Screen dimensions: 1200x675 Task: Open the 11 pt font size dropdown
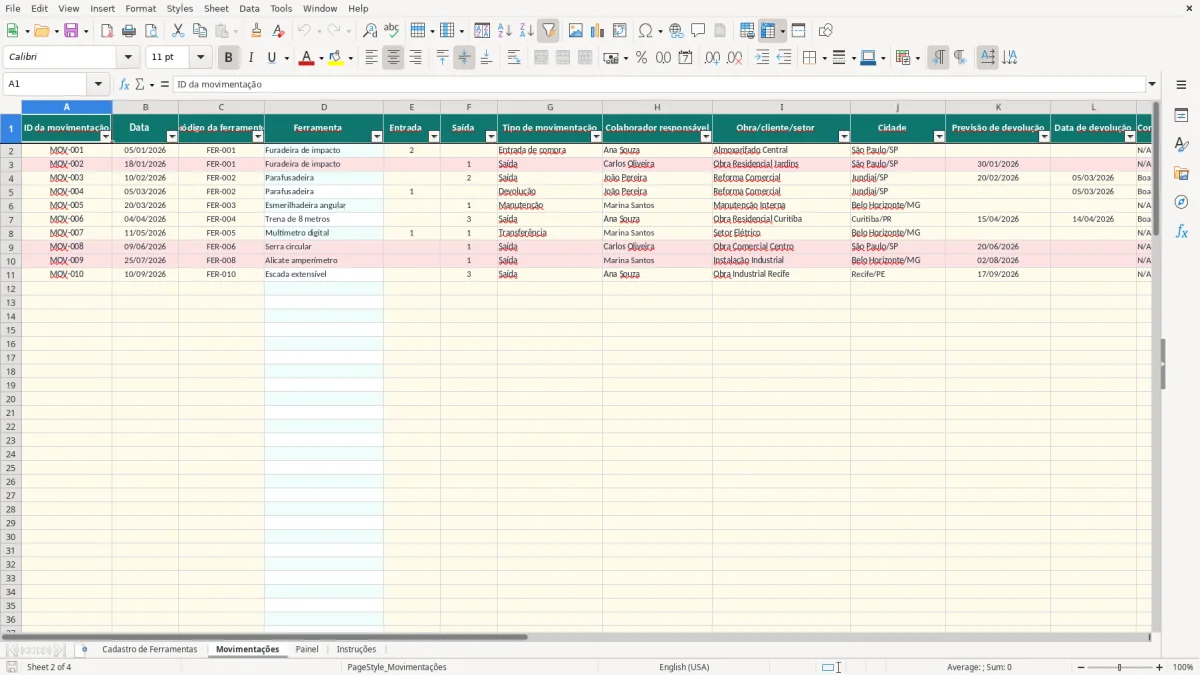point(200,58)
